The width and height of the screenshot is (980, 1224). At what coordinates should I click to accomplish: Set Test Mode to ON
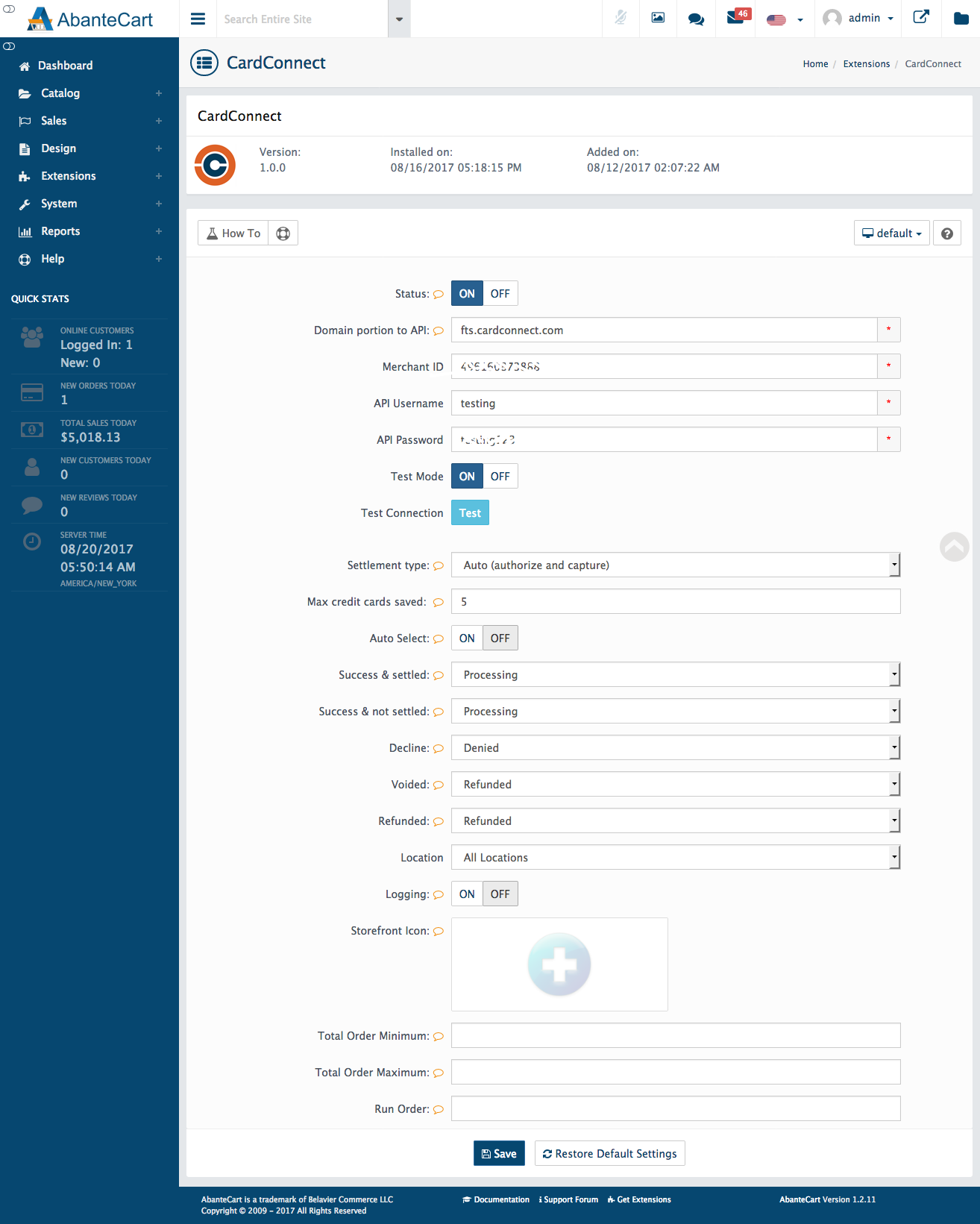coord(467,477)
